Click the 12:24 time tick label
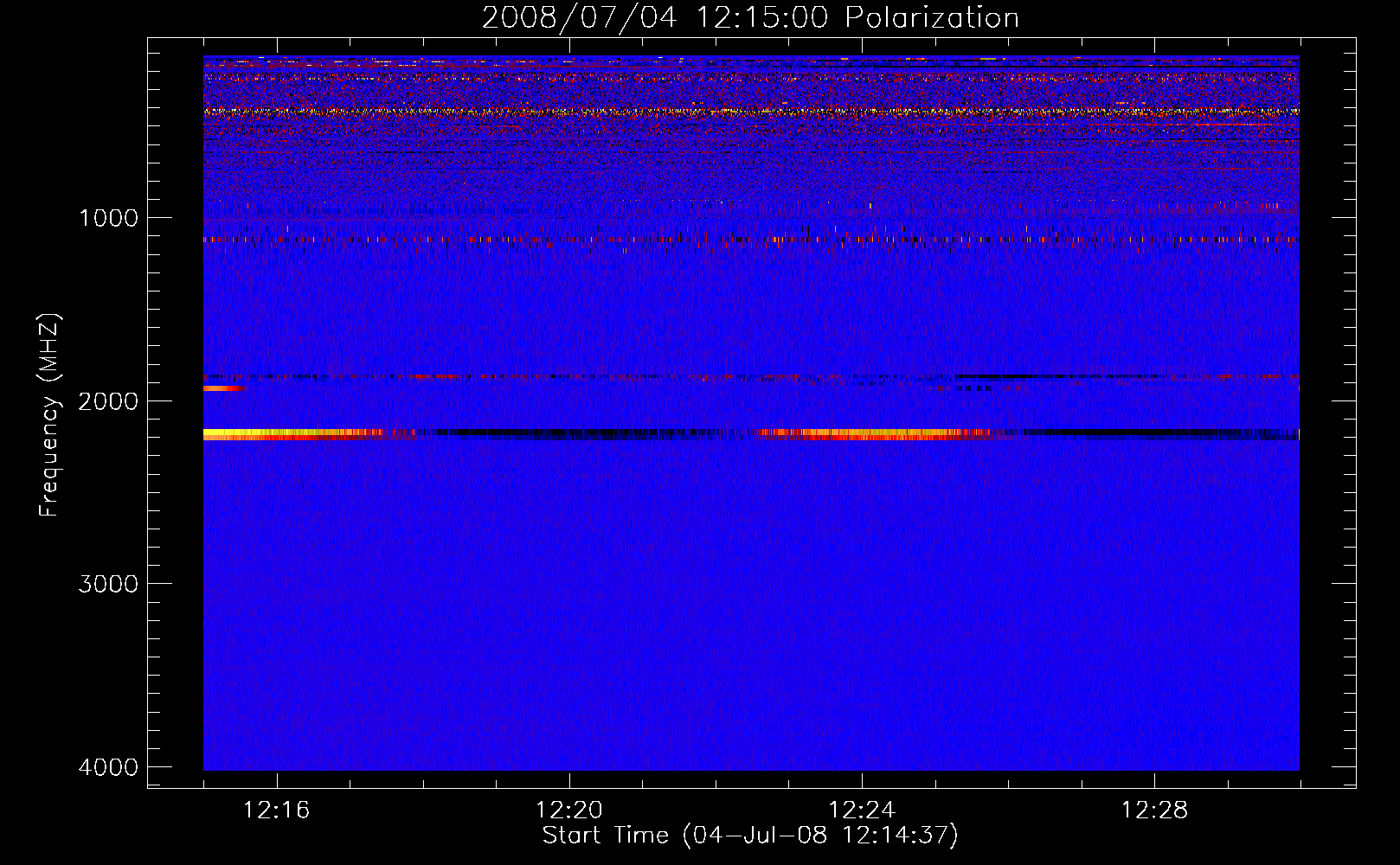This screenshot has height=865, width=1400. point(862,811)
